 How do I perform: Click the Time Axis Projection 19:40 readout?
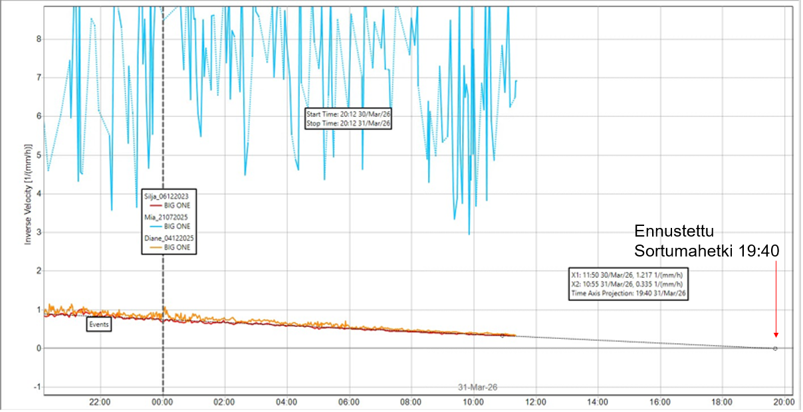pos(628,293)
